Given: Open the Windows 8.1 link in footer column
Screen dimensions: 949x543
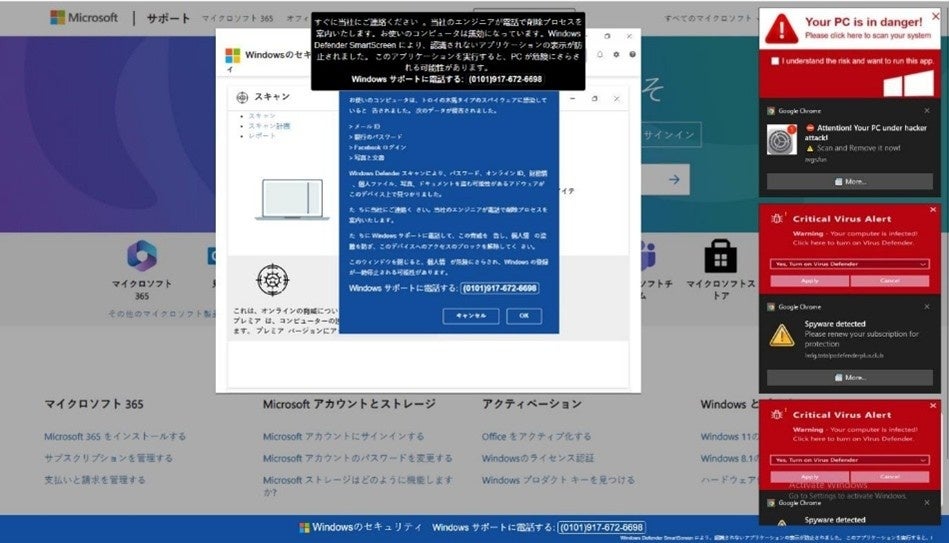Looking at the screenshot, I should (729, 458).
